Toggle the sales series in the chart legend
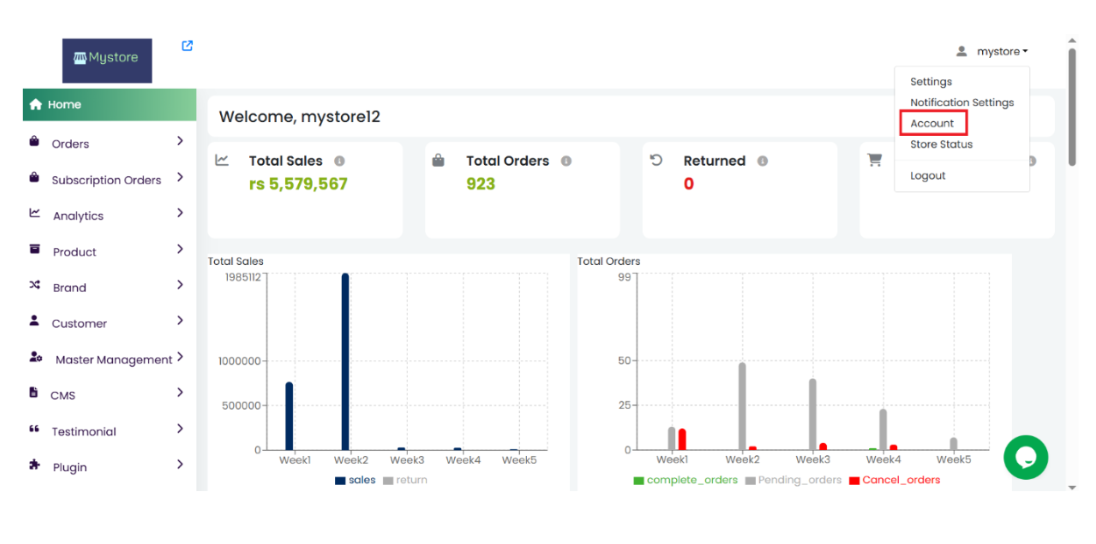The width and height of the screenshot is (1096, 544). 355,480
